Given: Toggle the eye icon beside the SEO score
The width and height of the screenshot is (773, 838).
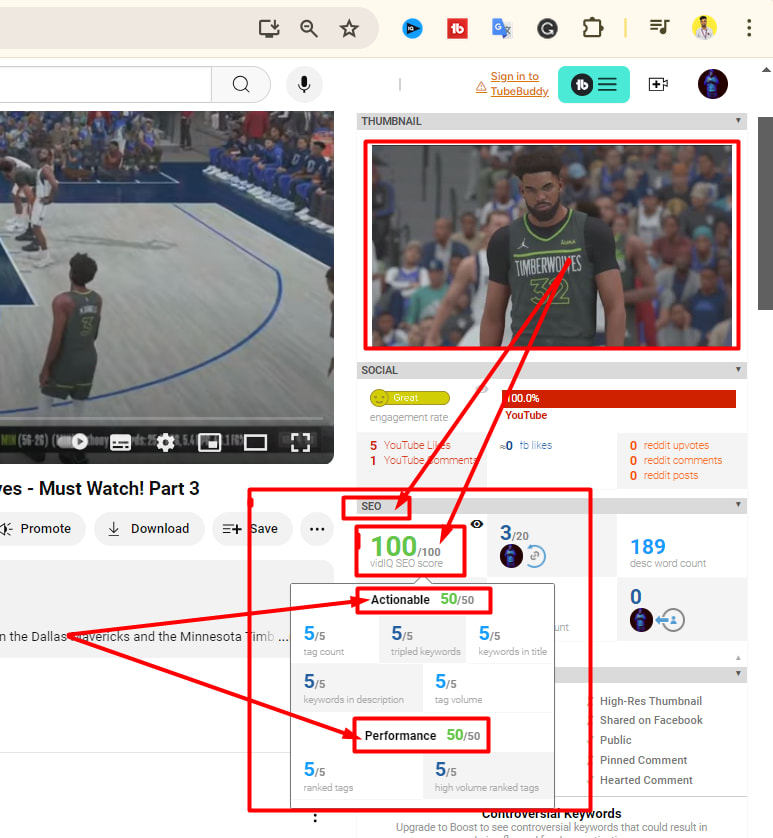Looking at the screenshot, I should (477, 524).
